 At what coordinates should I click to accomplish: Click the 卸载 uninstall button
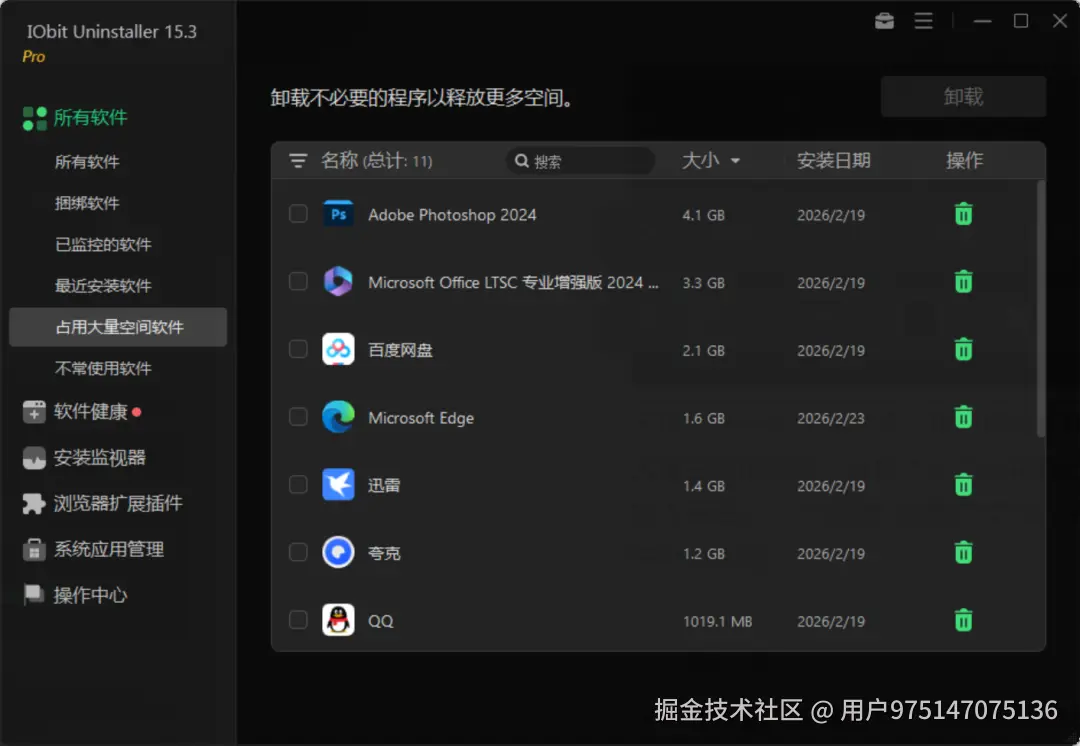pyautogui.click(x=963, y=97)
